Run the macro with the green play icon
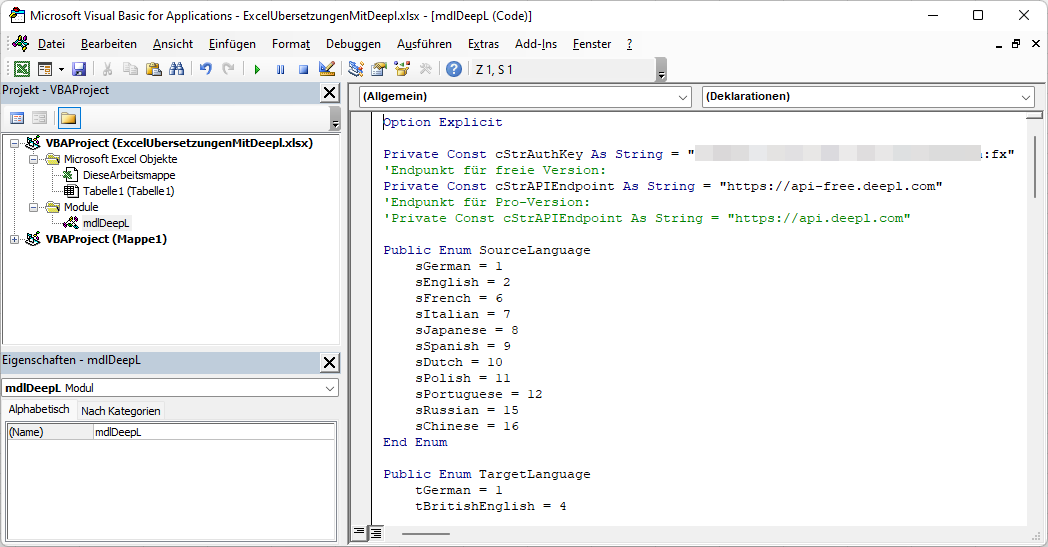The image size is (1048, 547). point(257,69)
